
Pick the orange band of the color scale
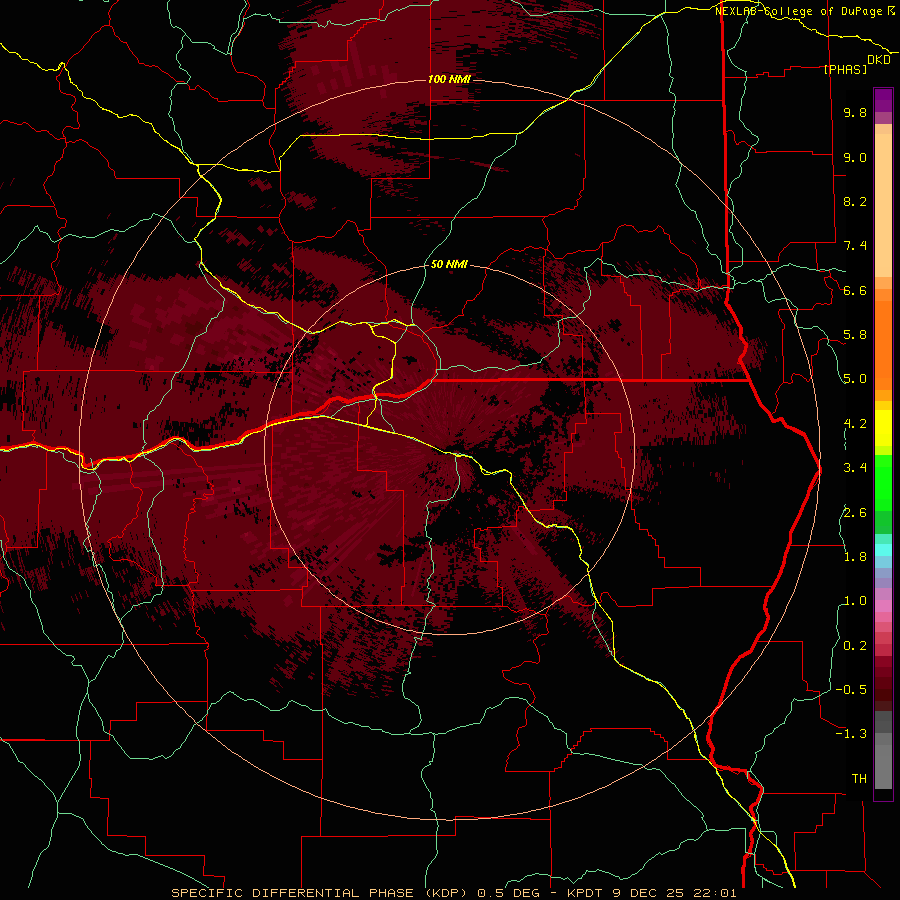click(x=883, y=344)
